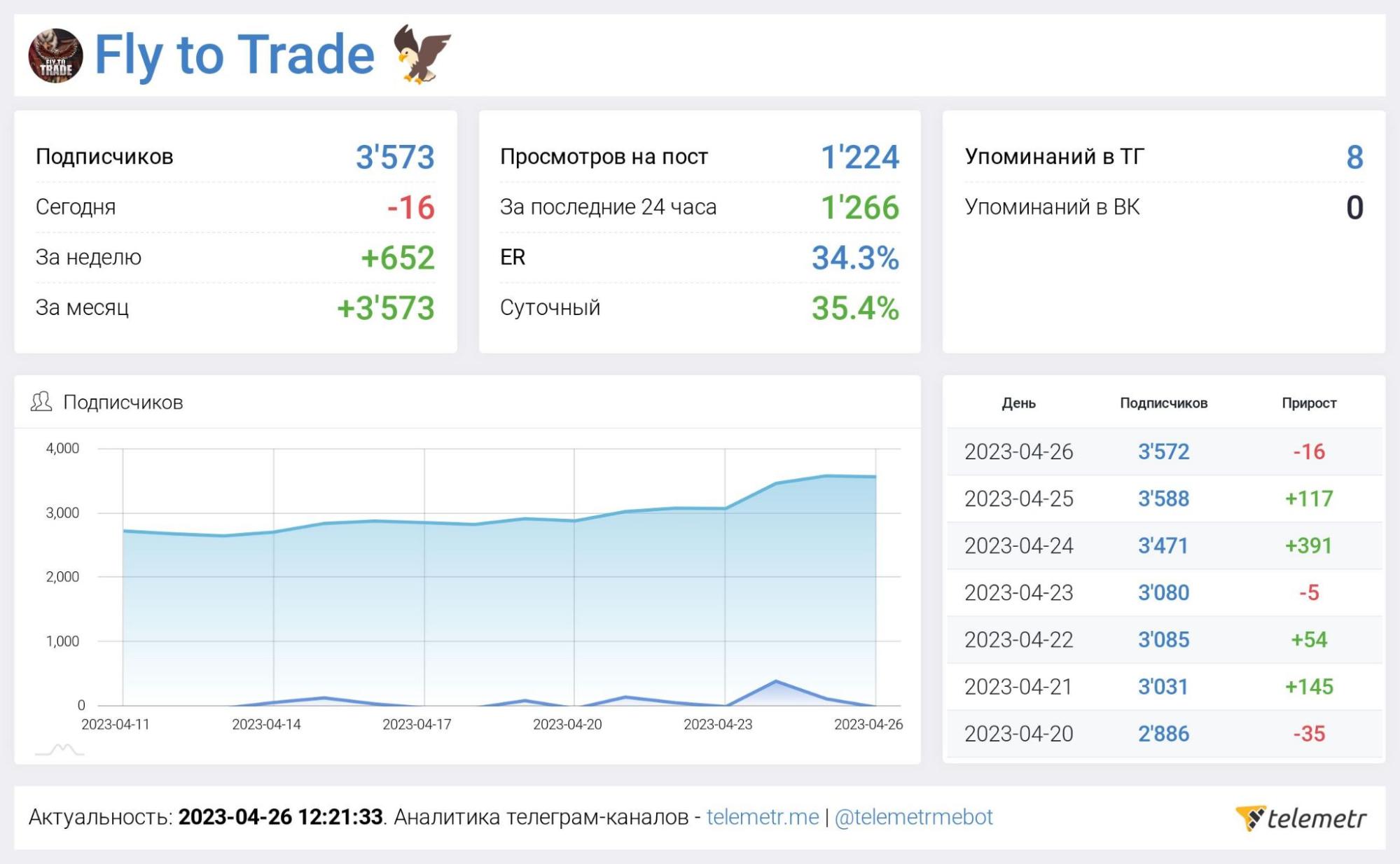The height and width of the screenshot is (864, 1400).
Task: Click today's change value -16
Action: coord(411,207)
